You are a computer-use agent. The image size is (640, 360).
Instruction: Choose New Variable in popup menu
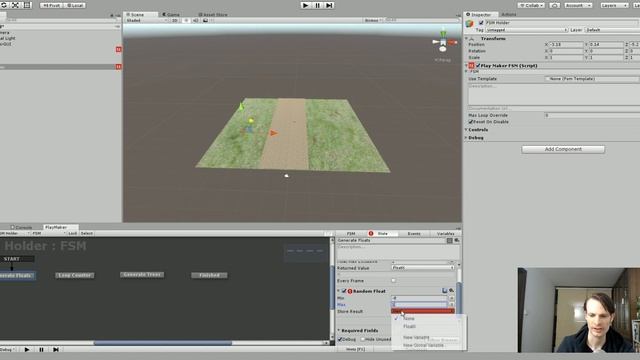pos(416,337)
